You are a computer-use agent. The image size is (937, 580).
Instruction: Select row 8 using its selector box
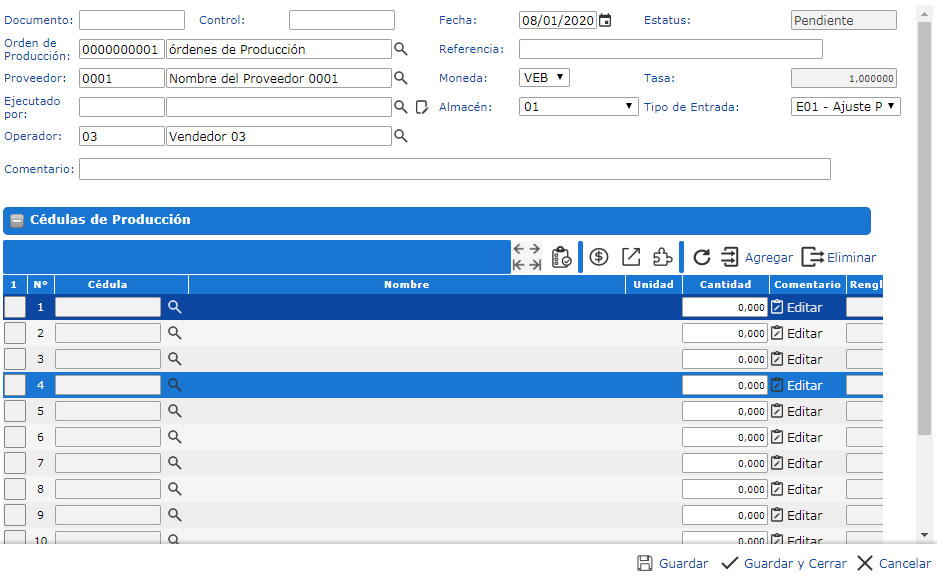(x=15, y=489)
